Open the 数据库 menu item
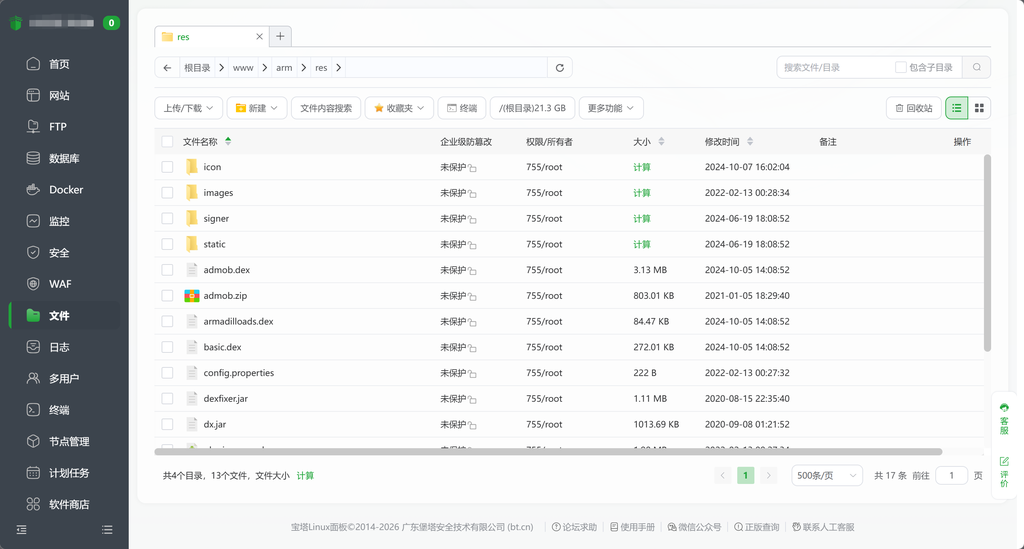1024x549 pixels. (64, 159)
